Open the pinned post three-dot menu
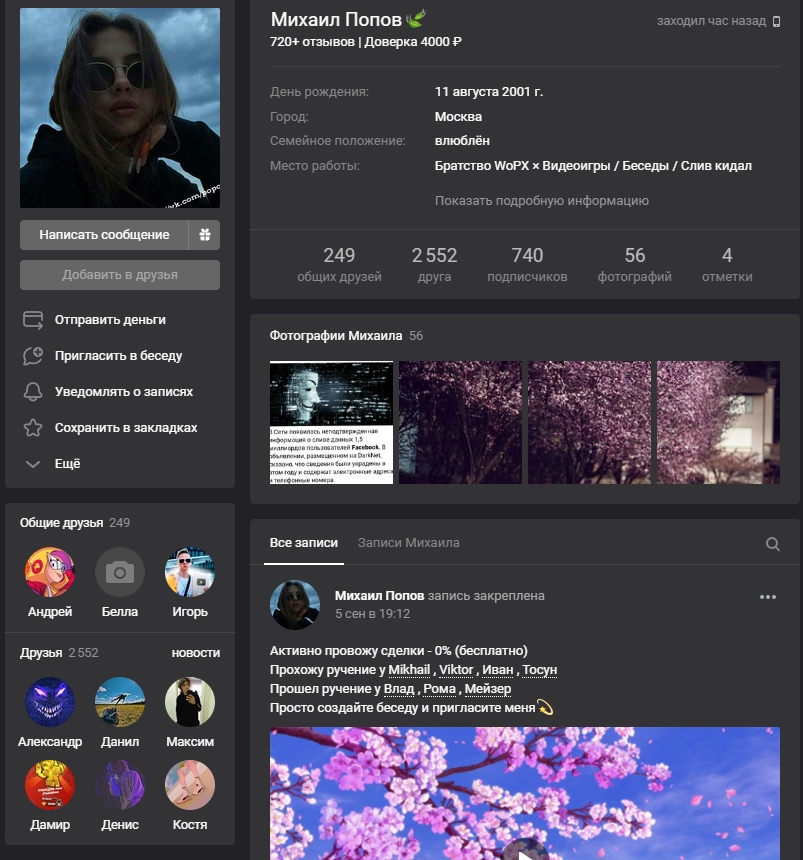This screenshot has width=803, height=860. click(x=767, y=597)
